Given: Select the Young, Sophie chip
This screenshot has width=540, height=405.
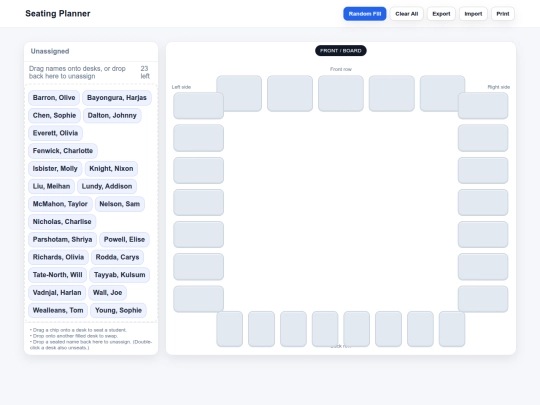Looking at the screenshot, I should (x=118, y=310).
